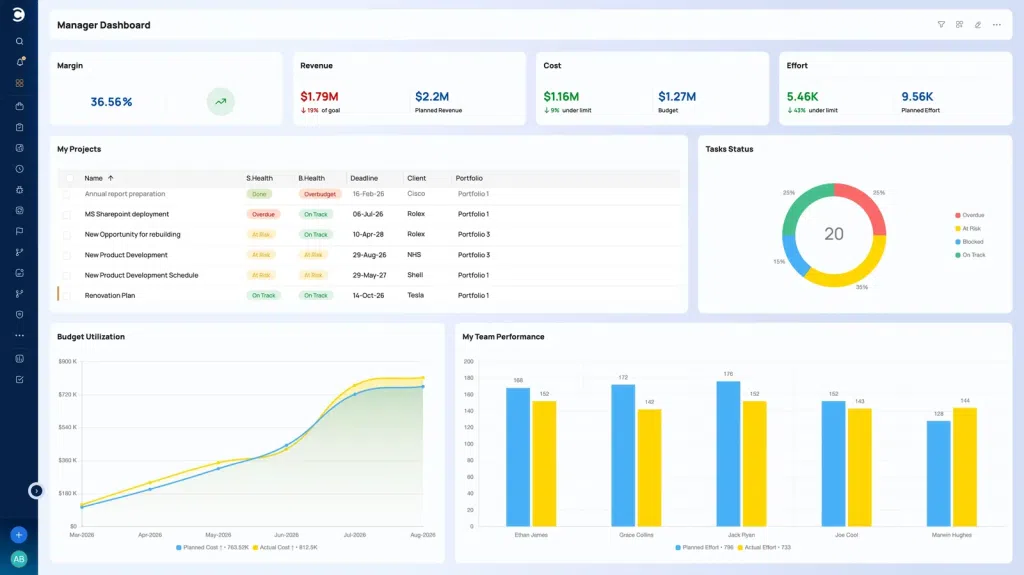Click the 36.56% margin value
This screenshot has width=1024, height=575.
pyautogui.click(x=111, y=102)
